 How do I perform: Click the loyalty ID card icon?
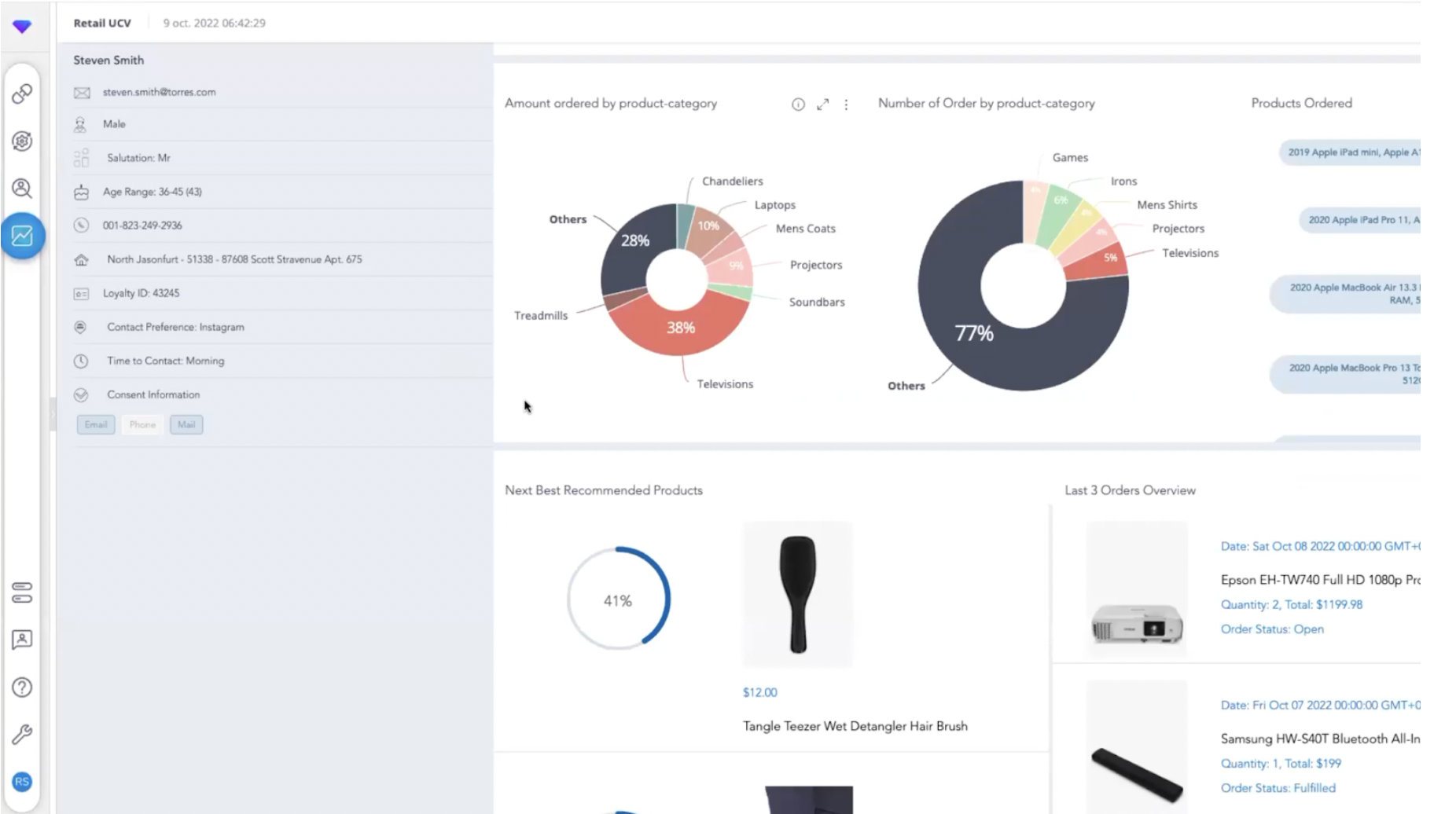click(81, 294)
